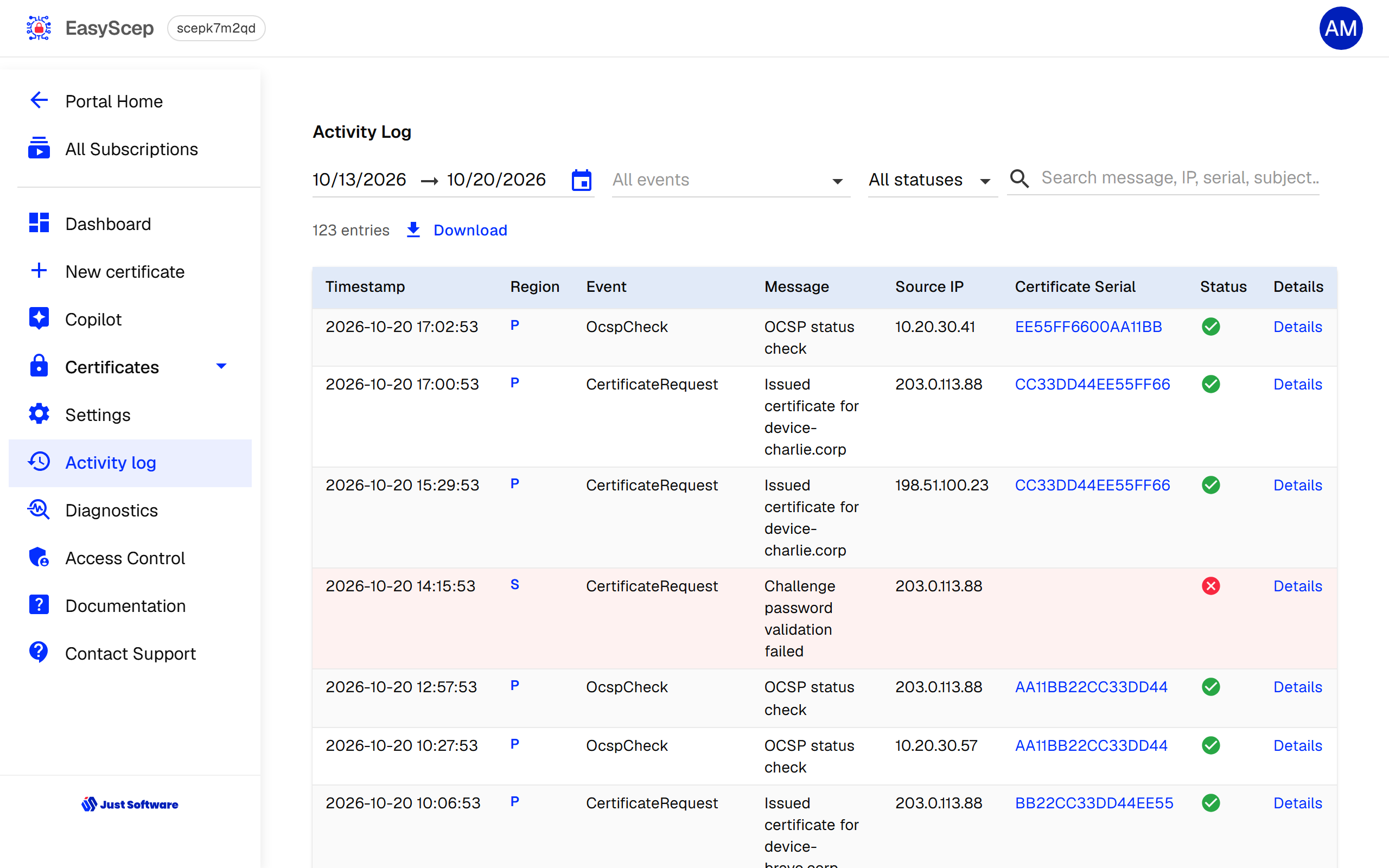Screen dimensions: 1389x868
Task: Click the Portal Home back arrow icon
Action: coord(39,100)
